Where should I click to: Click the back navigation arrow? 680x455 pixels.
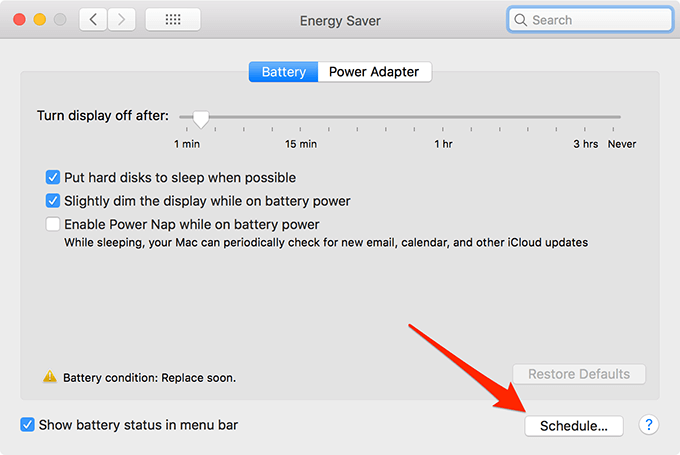[93, 19]
